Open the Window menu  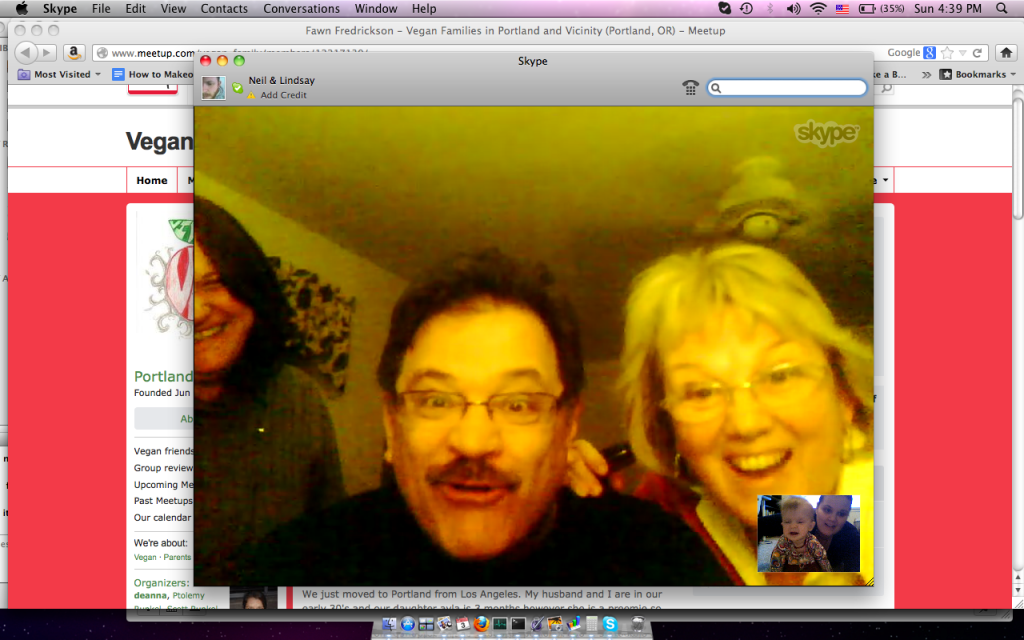(x=376, y=8)
